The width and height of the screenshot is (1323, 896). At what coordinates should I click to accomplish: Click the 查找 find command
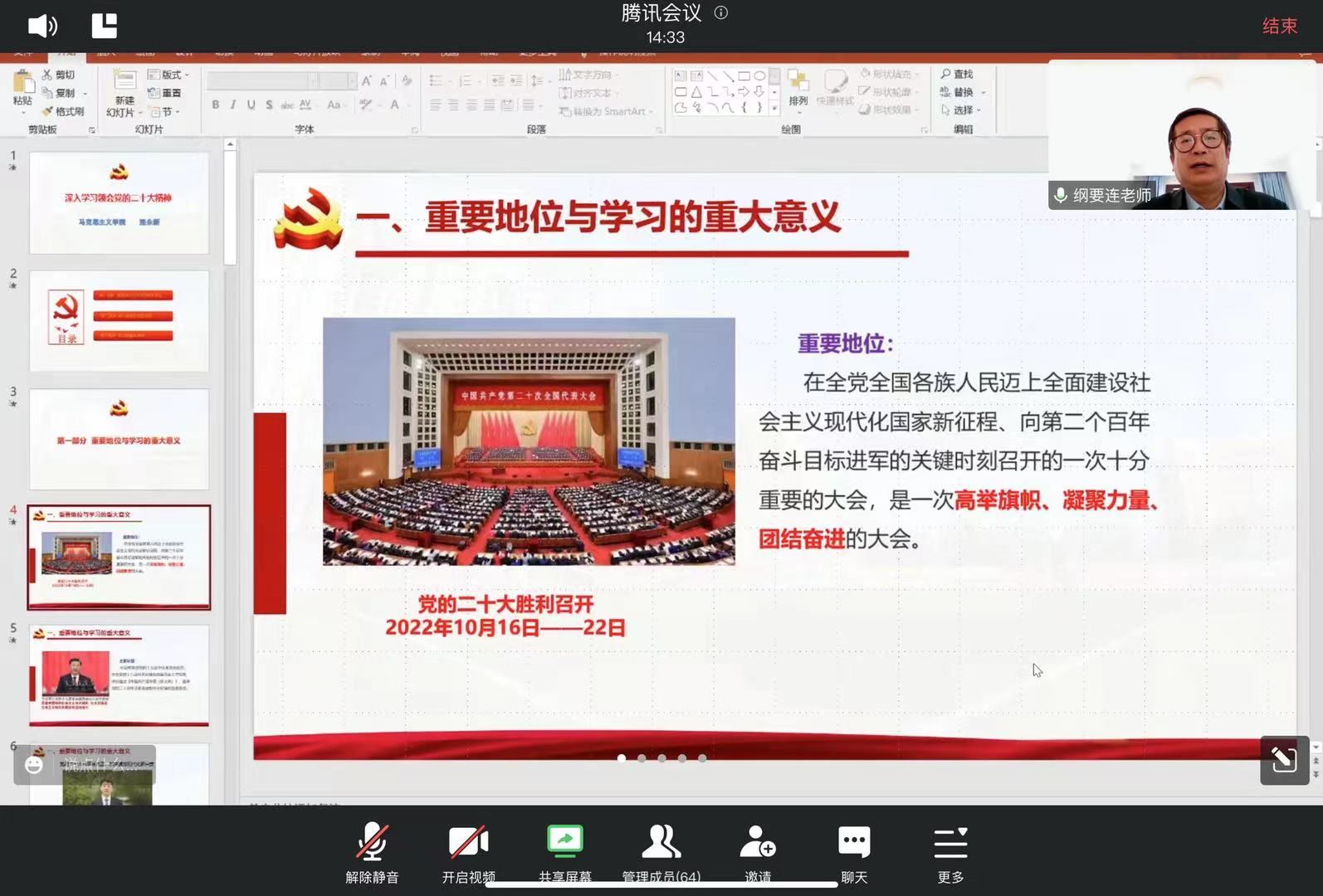click(x=958, y=75)
